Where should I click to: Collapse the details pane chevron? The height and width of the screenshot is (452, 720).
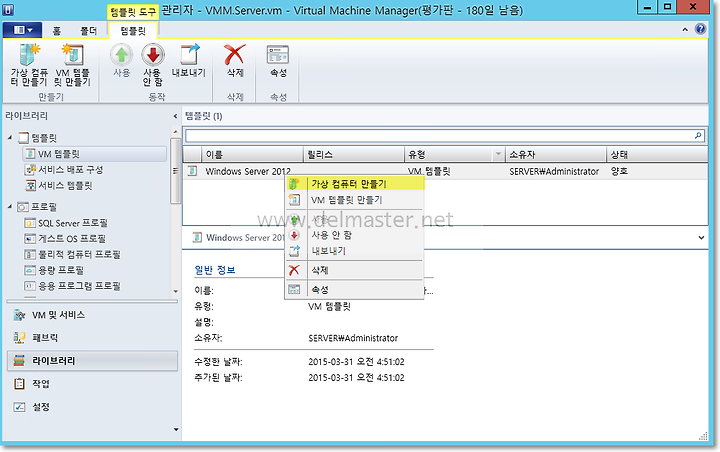coord(701,237)
